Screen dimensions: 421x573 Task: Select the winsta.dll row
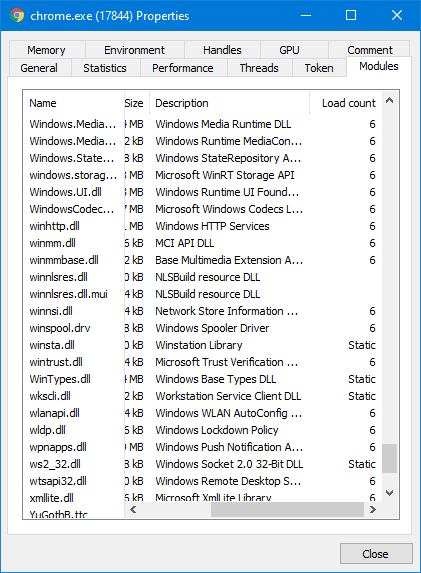pos(202,345)
